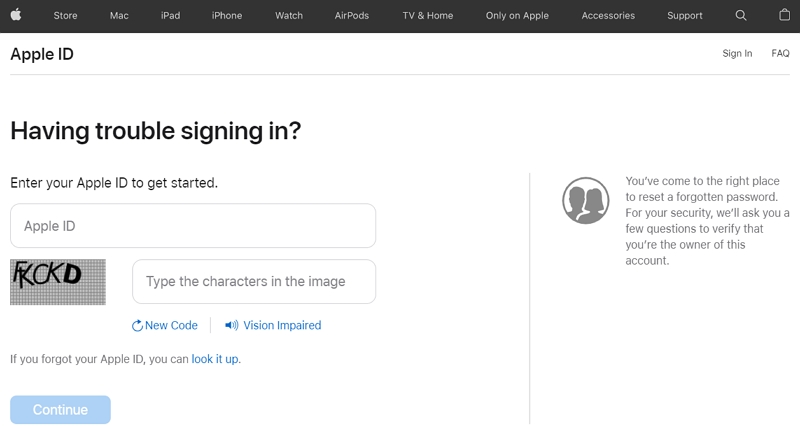Click the New Code refresh icon
This screenshot has width=800, height=426.
[137, 325]
